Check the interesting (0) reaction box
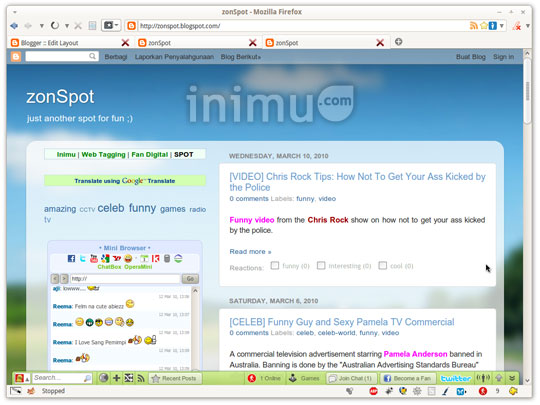The height and width of the screenshot is (405, 540). (x=321, y=266)
